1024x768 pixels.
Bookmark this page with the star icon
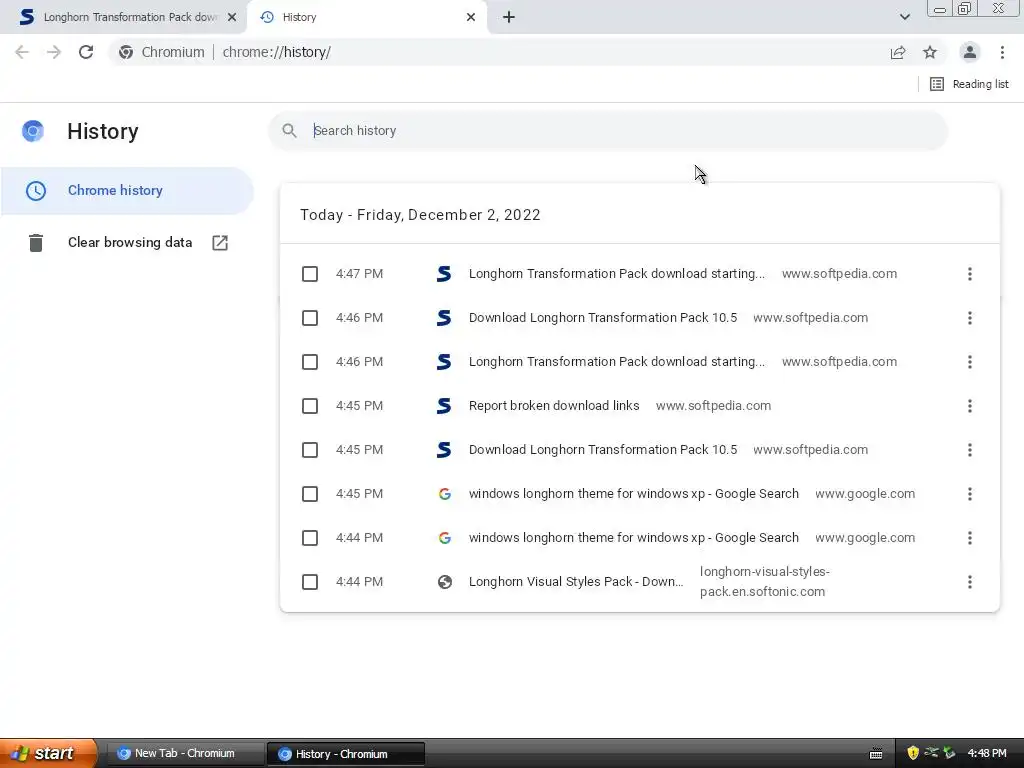pyautogui.click(x=930, y=52)
